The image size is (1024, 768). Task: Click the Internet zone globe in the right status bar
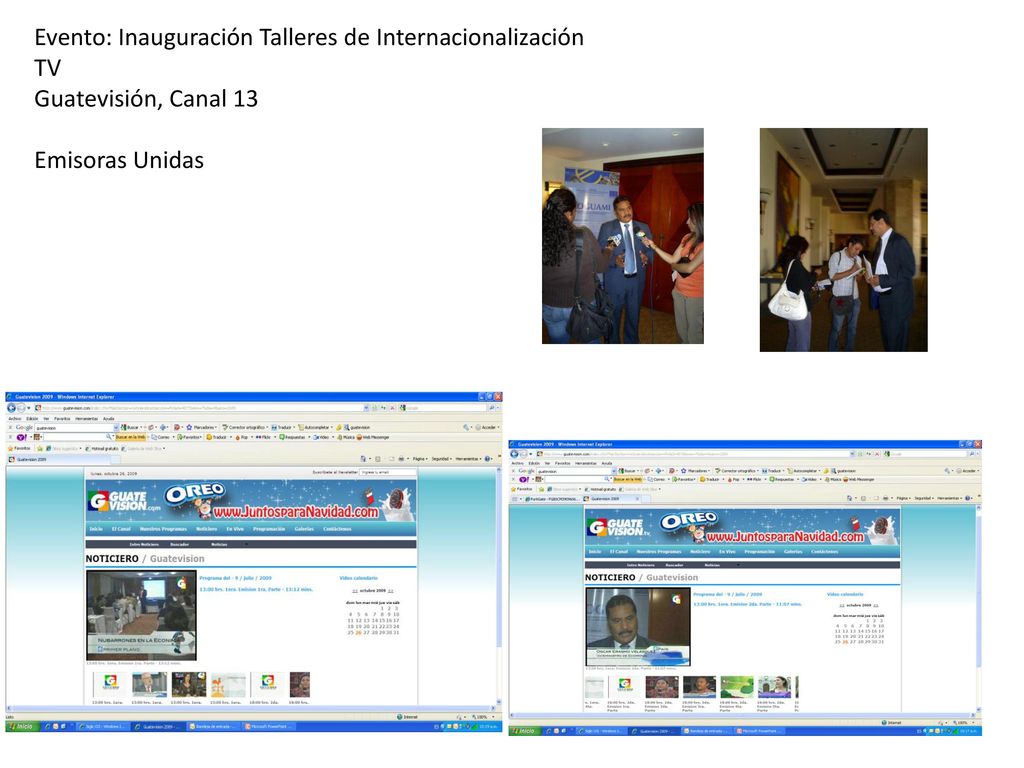tap(884, 723)
